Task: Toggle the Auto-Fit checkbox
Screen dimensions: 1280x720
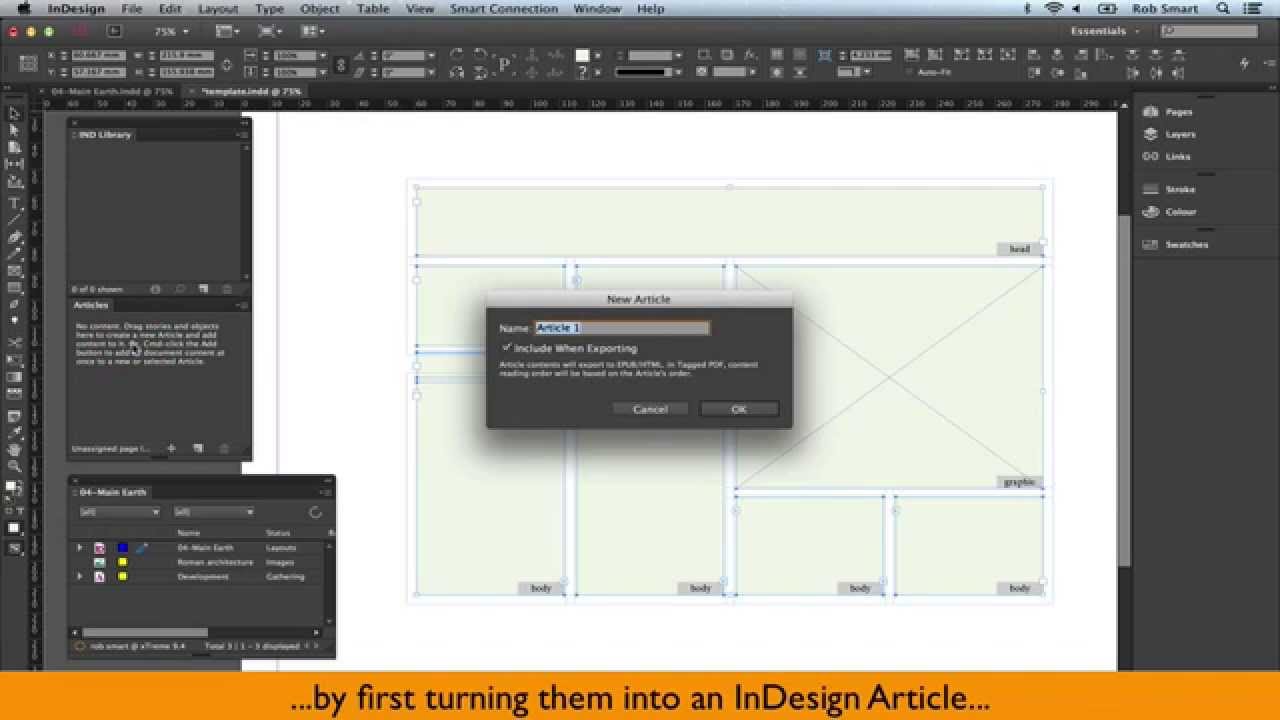Action: pos(909,72)
